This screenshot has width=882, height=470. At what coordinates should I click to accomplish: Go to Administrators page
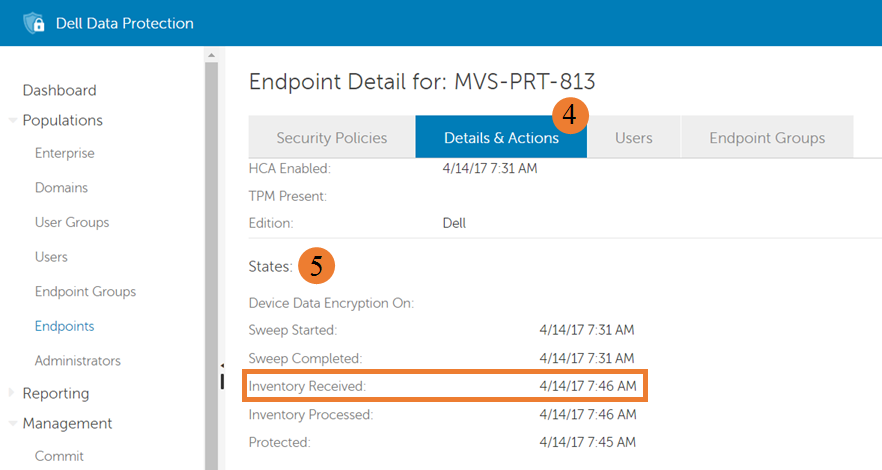pyautogui.click(x=77, y=360)
